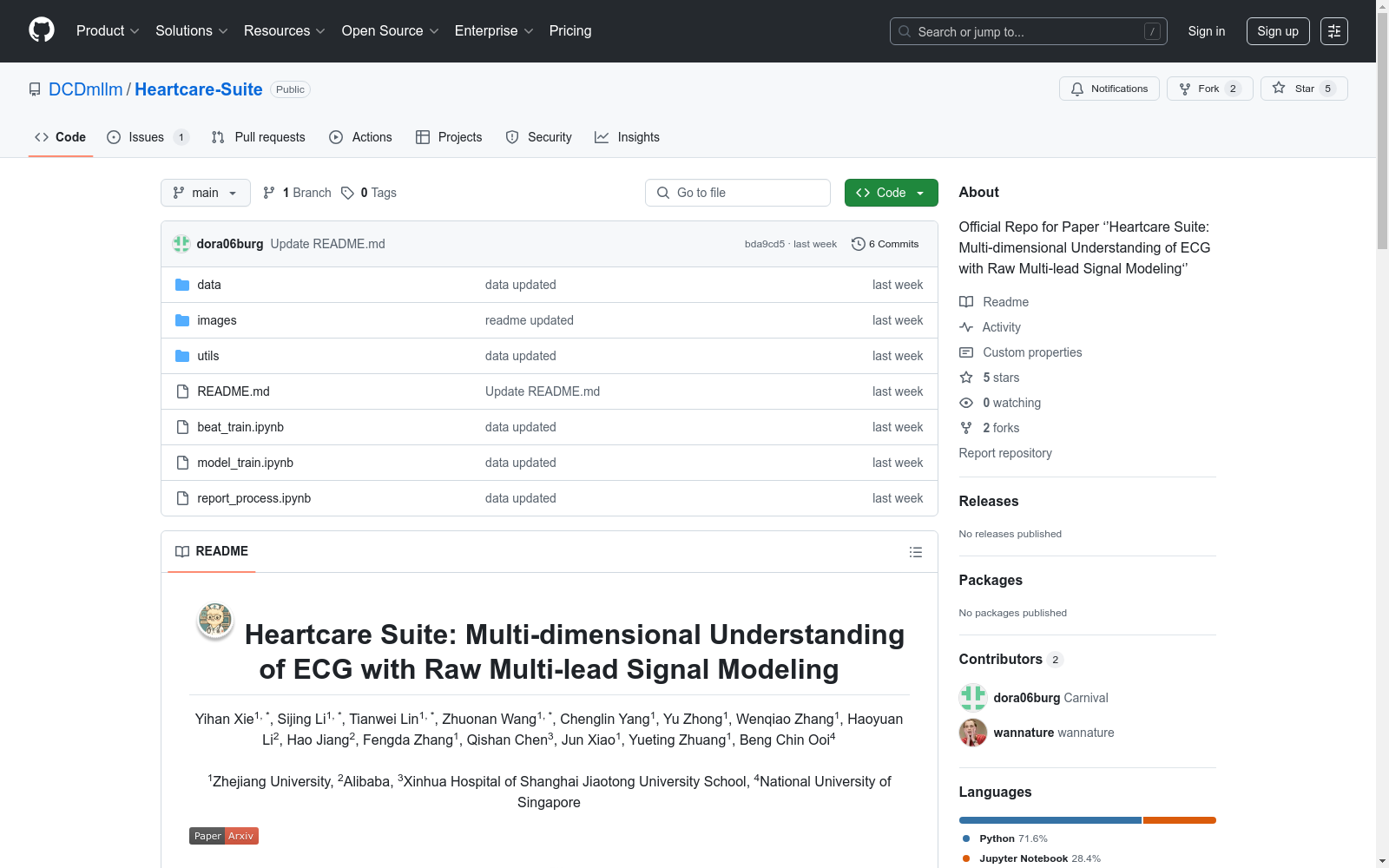Screen dimensions: 1389x868
Task: View the 6 Commits history
Action: click(x=885, y=244)
